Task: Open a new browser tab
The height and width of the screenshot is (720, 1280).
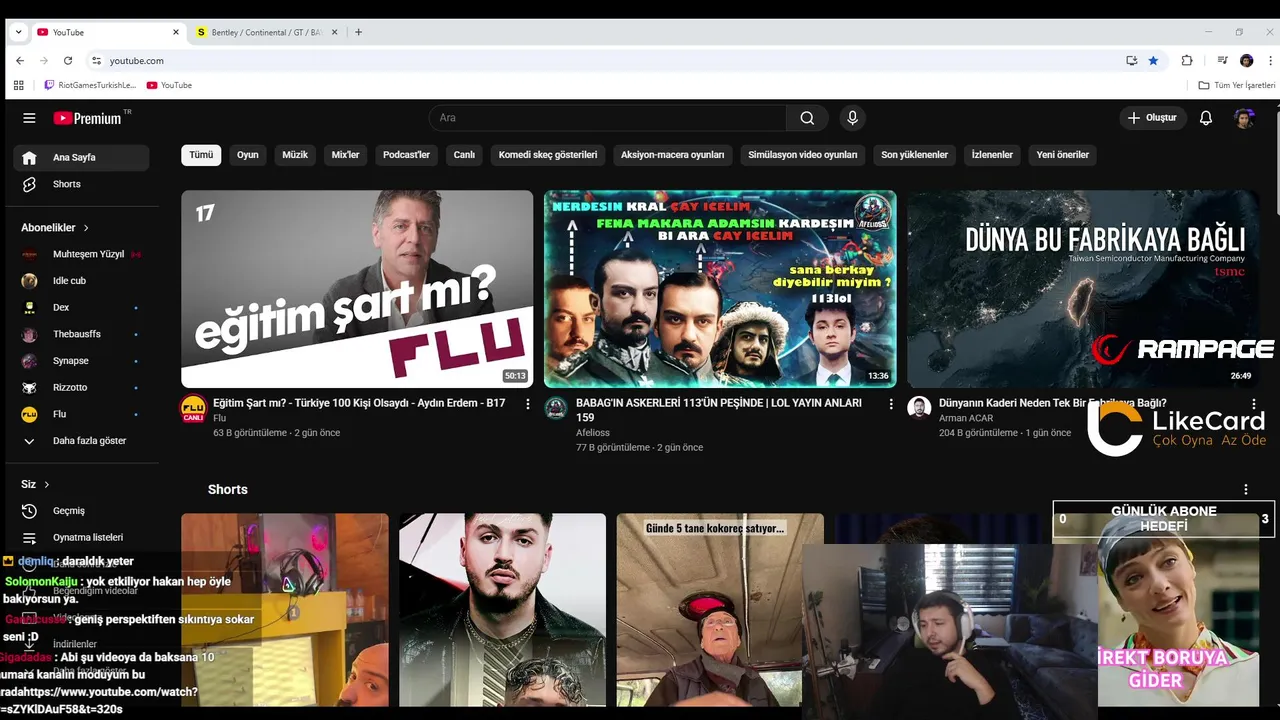Action: tap(358, 32)
